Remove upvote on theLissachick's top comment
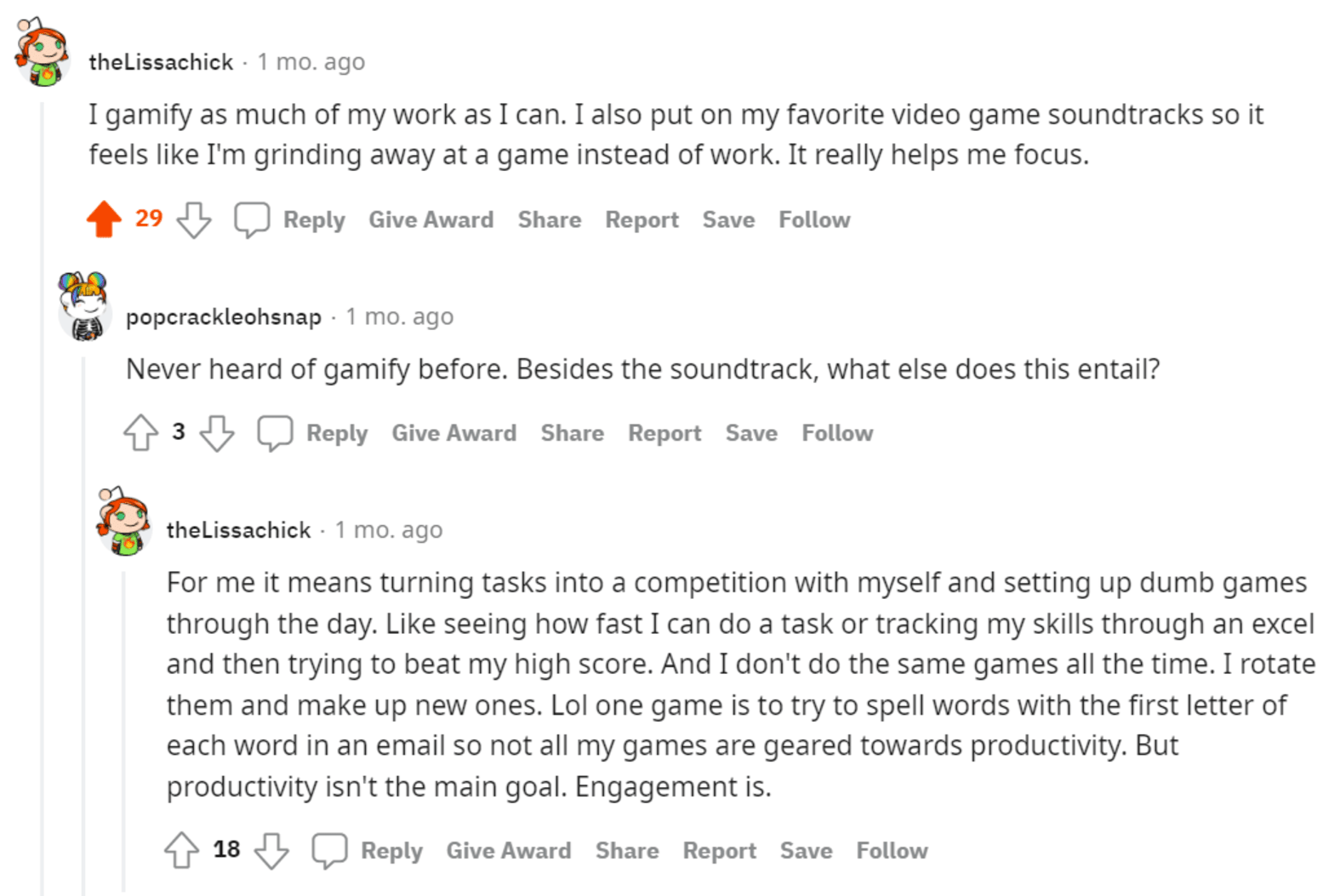 click(x=104, y=220)
